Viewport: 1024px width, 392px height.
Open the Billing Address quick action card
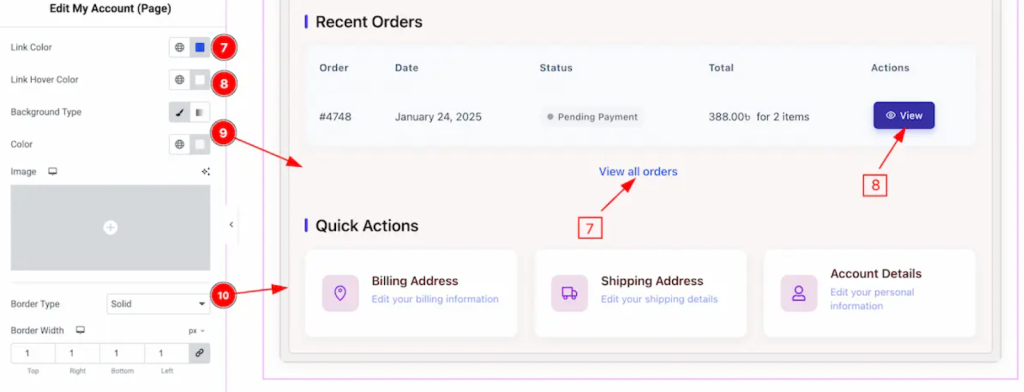pos(411,293)
